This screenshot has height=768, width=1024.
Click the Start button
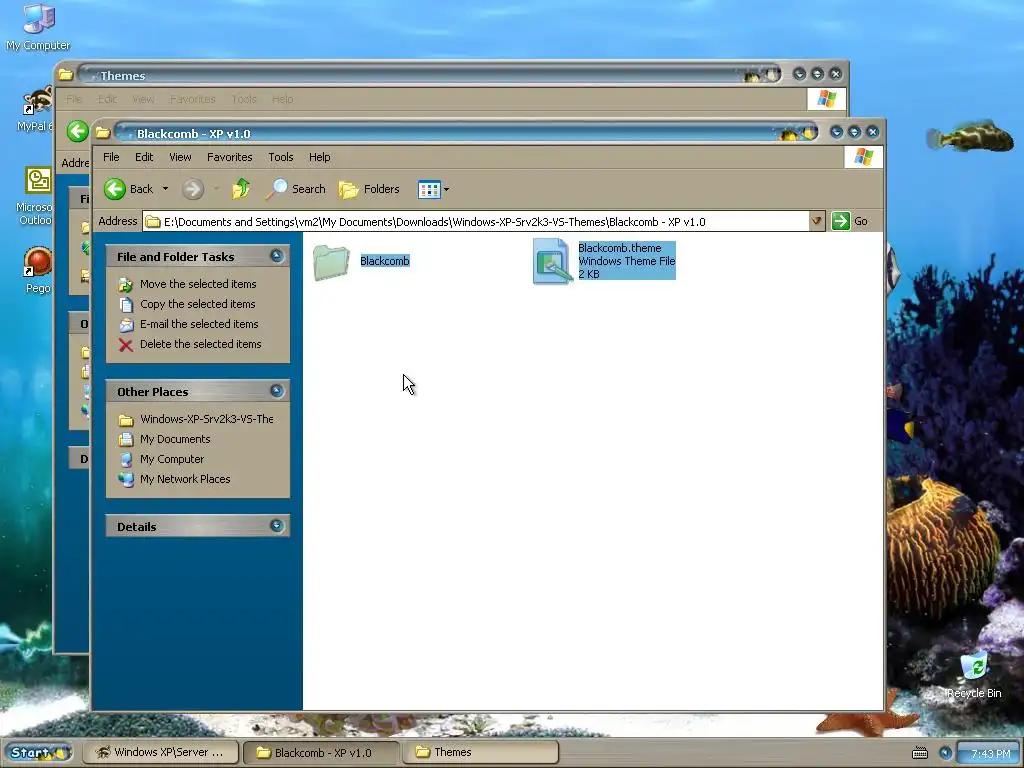pyautogui.click(x=37, y=752)
